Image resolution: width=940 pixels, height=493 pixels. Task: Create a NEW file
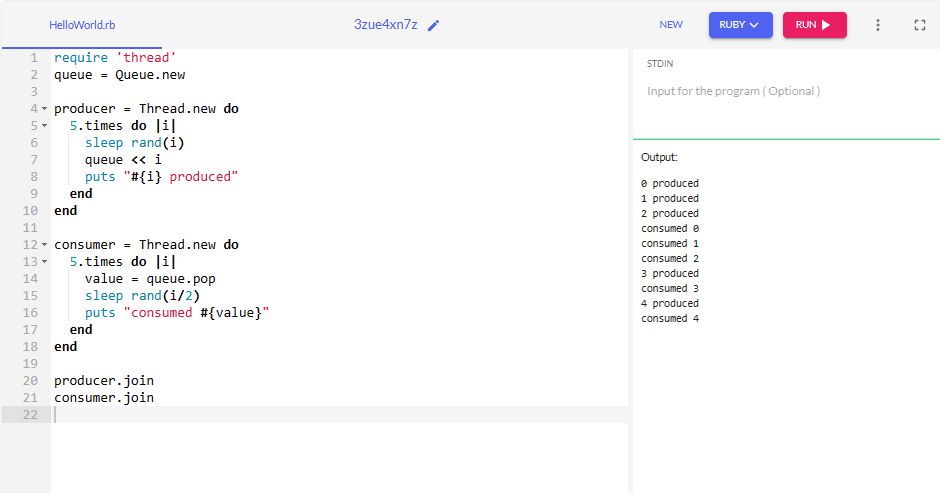click(671, 25)
